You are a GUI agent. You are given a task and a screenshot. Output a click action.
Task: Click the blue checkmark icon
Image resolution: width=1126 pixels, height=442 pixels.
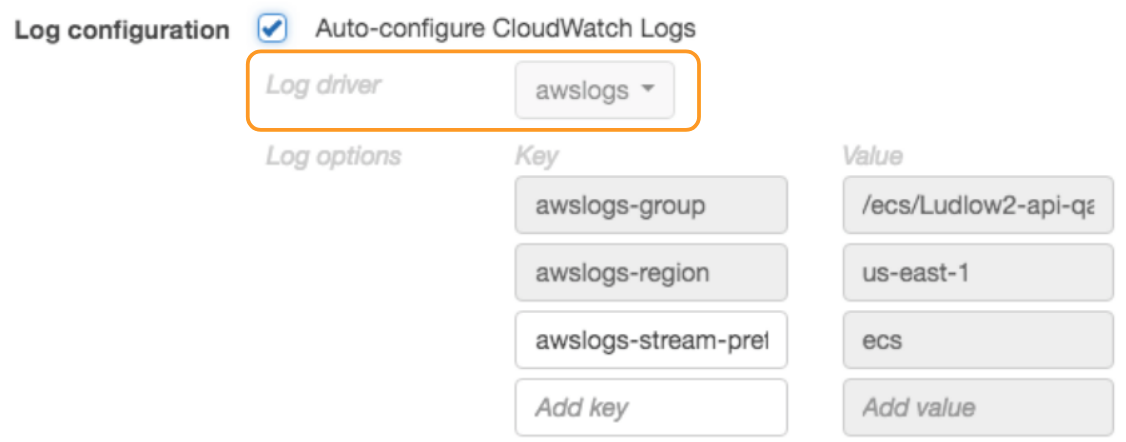[x=272, y=28]
